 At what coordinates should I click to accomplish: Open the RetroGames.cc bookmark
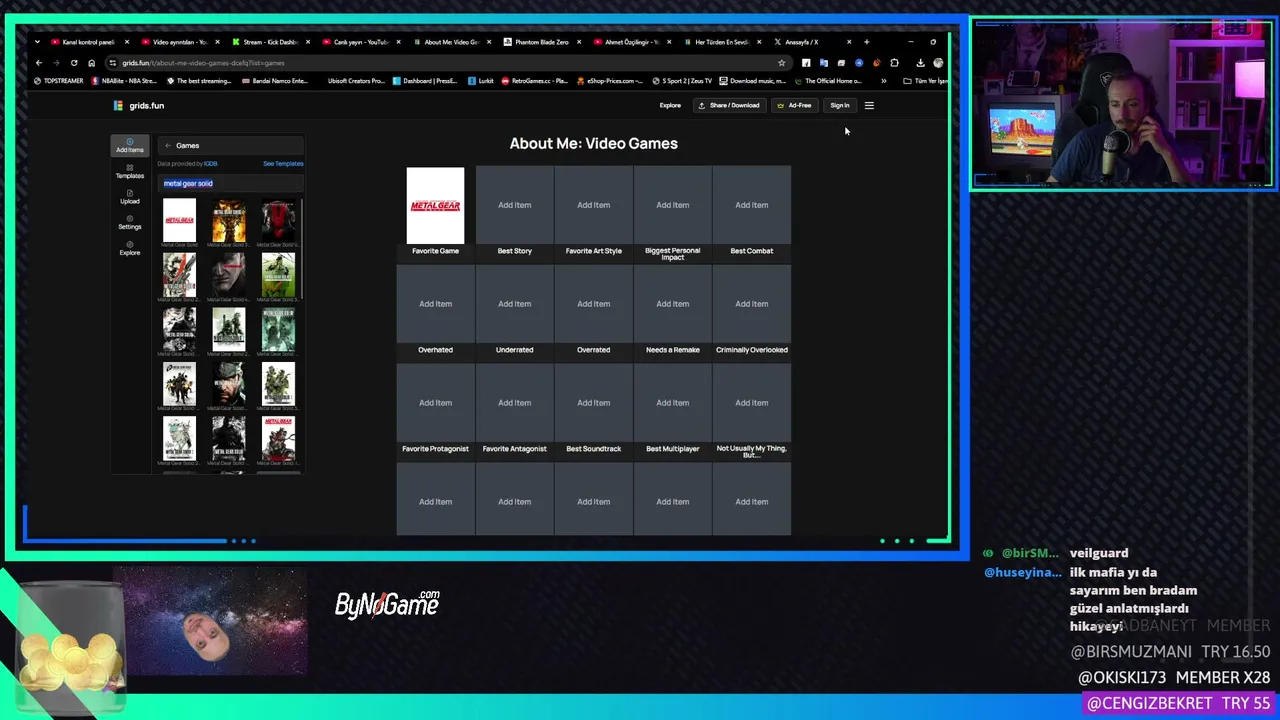pyautogui.click(x=535, y=81)
